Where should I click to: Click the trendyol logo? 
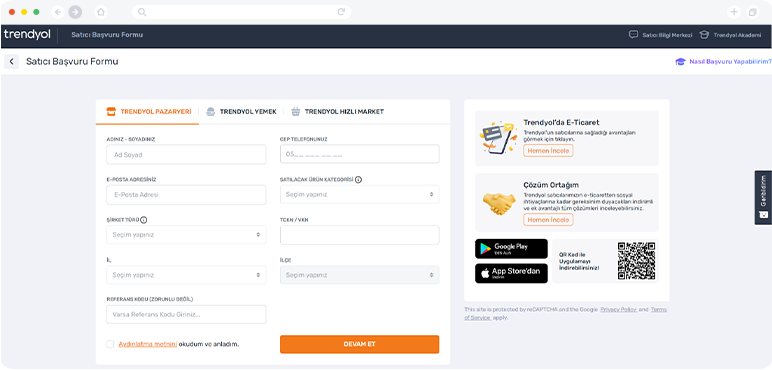[27, 35]
